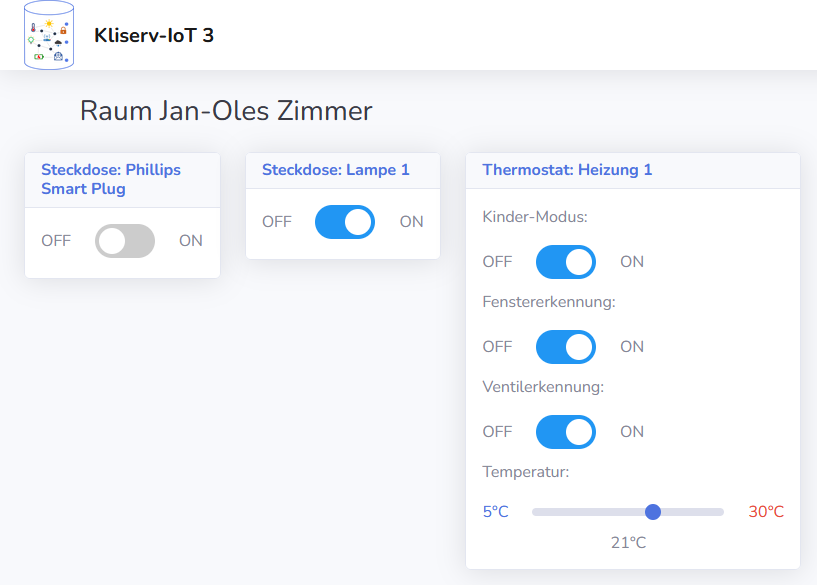The image size is (817, 585).
Task: Turn on the Phillips Smart Plug switch
Action: click(125, 241)
